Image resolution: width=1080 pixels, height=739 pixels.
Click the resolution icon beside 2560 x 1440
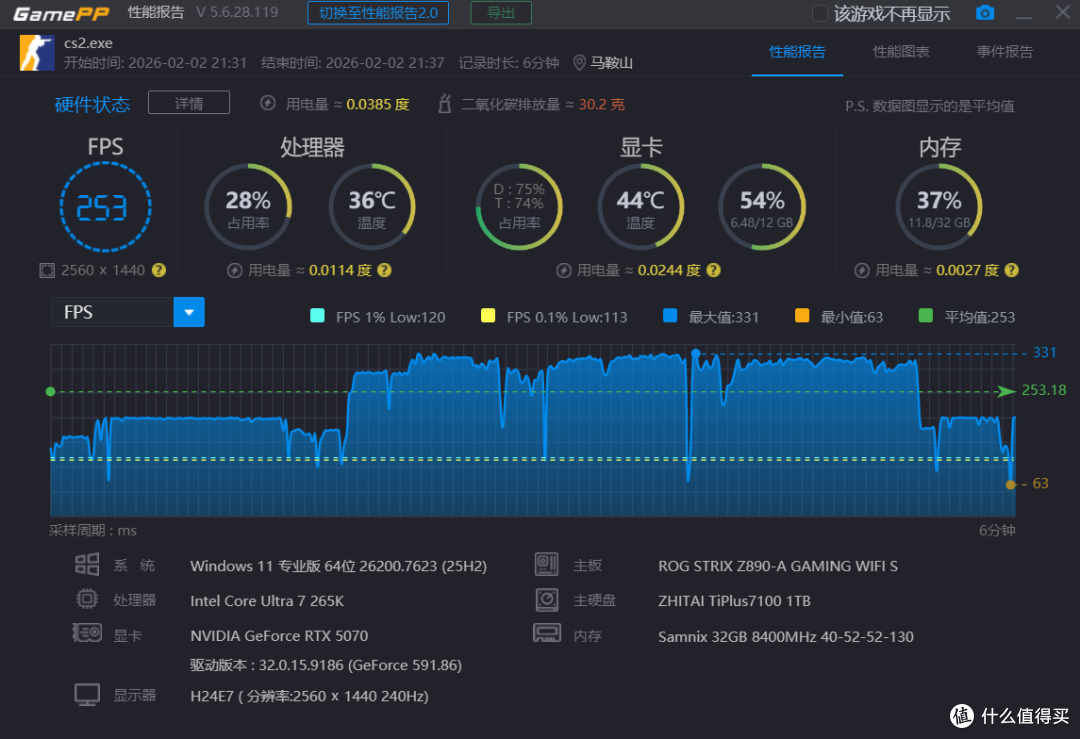[x=47, y=270]
